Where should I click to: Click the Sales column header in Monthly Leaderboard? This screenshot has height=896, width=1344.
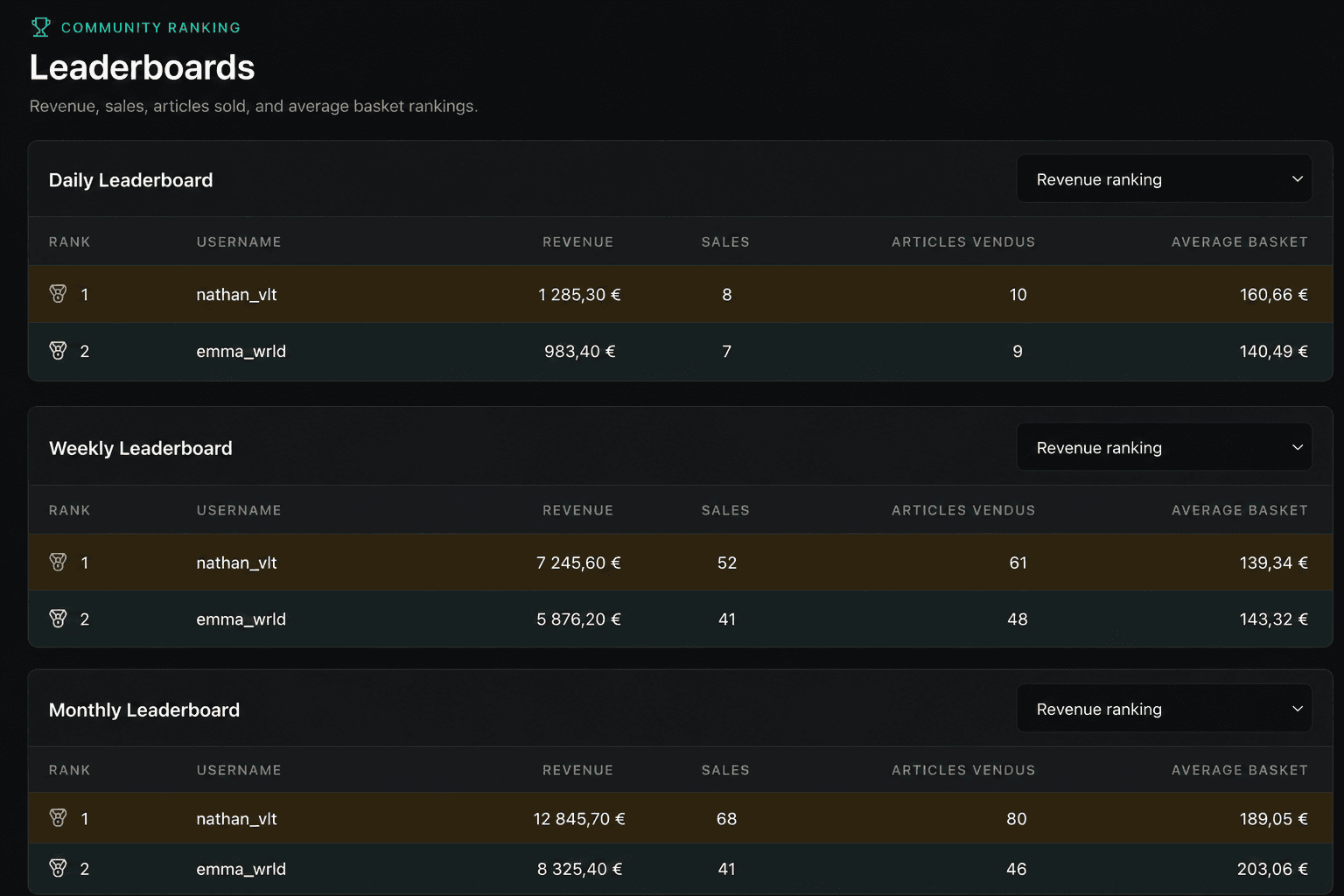[725, 770]
